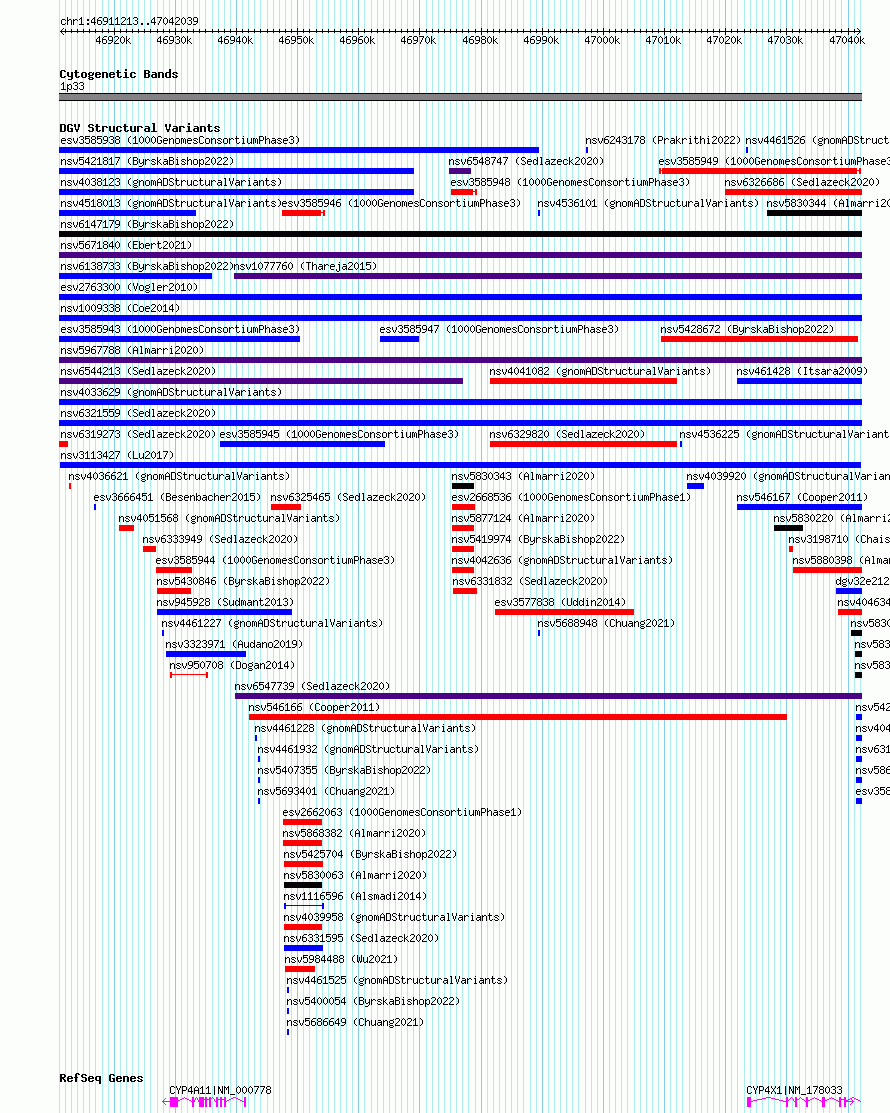
Task: Select nsv461428 (Itsara2009) label
Action: (x=802, y=371)
